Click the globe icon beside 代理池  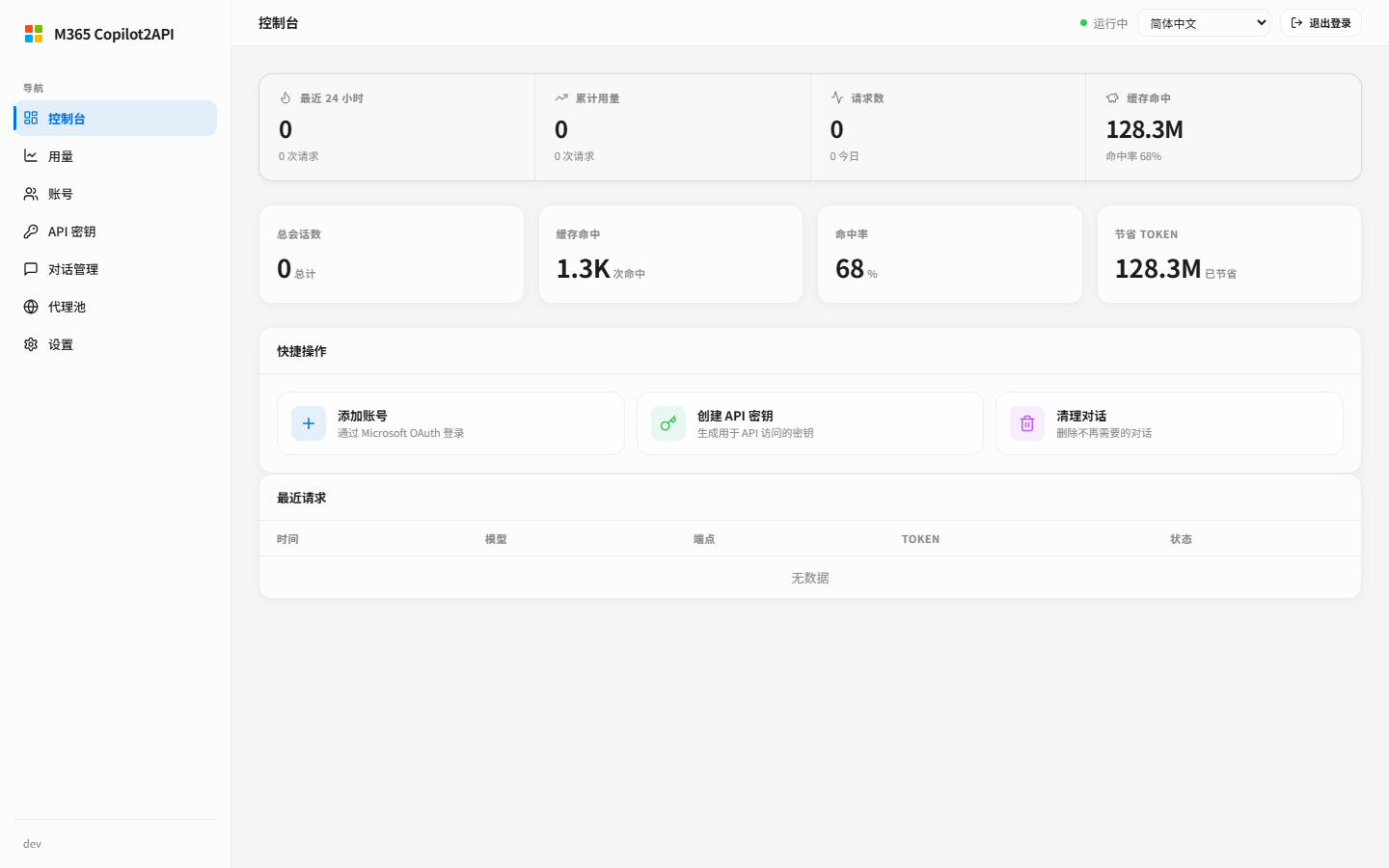coord(31,307)
